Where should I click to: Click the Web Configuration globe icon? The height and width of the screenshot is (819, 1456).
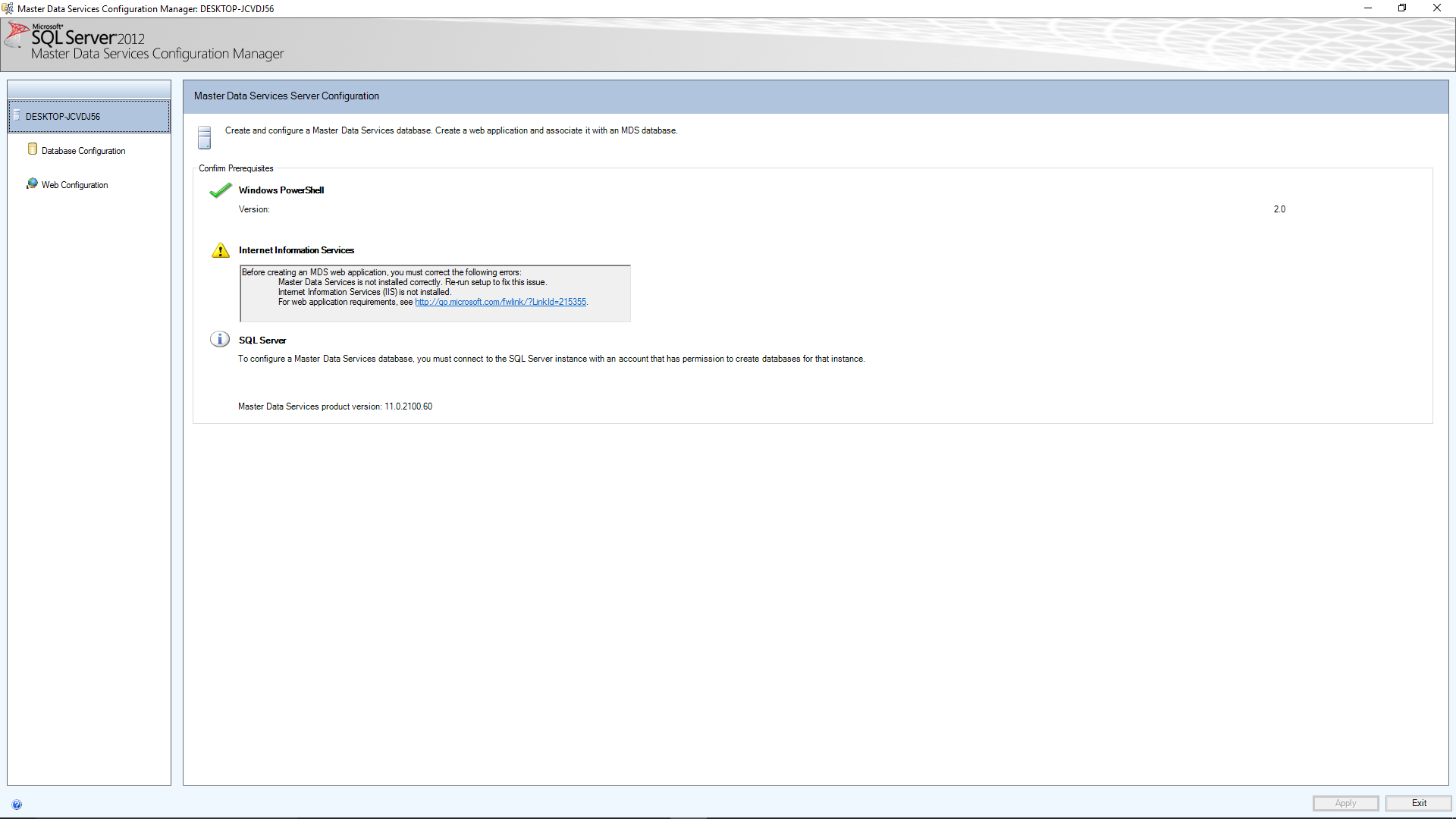point(32,184)
